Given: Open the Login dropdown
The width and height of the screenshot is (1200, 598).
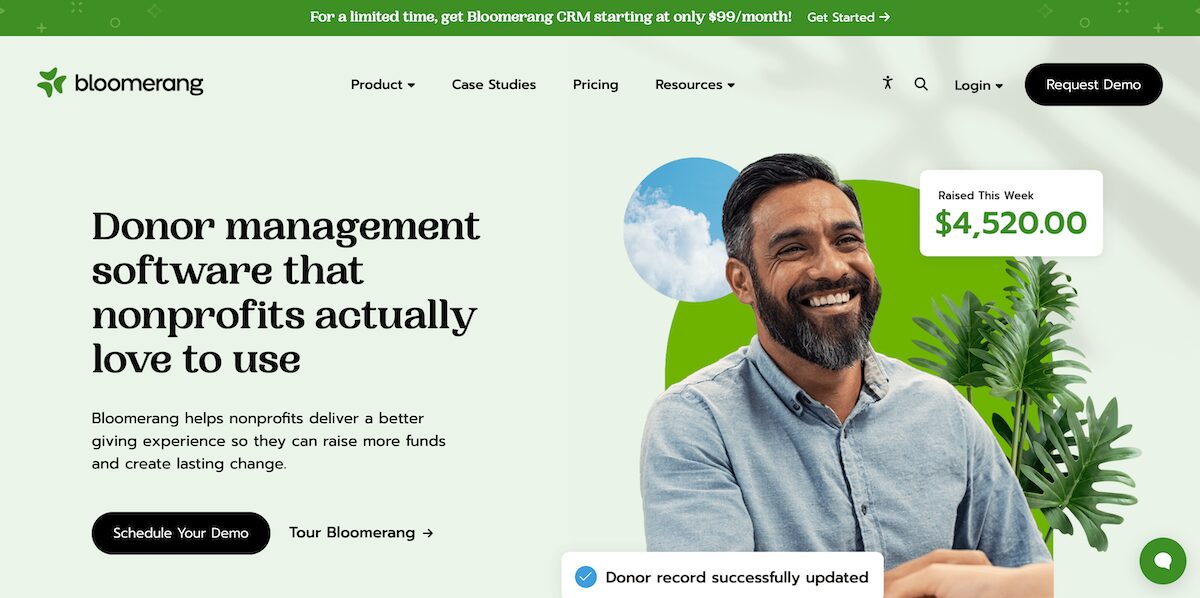Looking at the screenshot, I should pyautogui.click(x=978, y=85).
